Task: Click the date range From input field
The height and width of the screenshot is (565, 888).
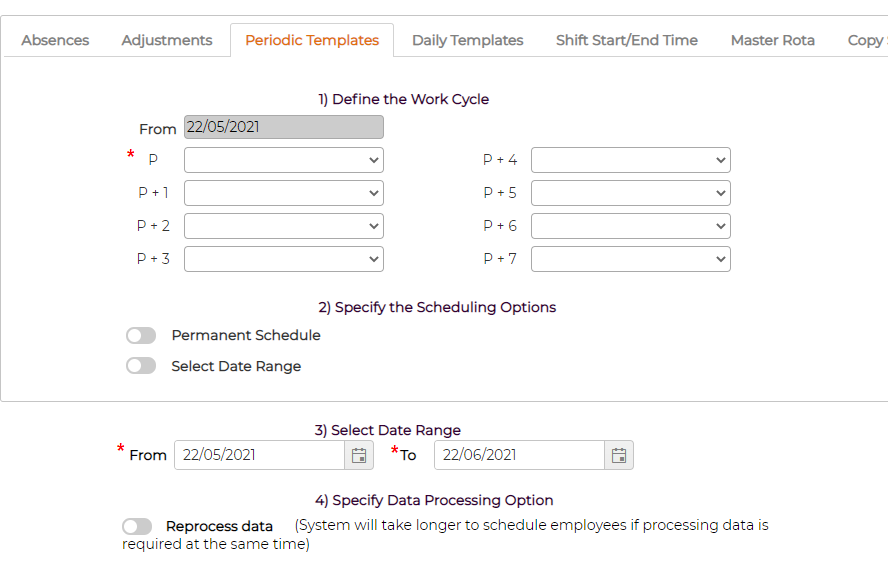Action: point(259,455)
